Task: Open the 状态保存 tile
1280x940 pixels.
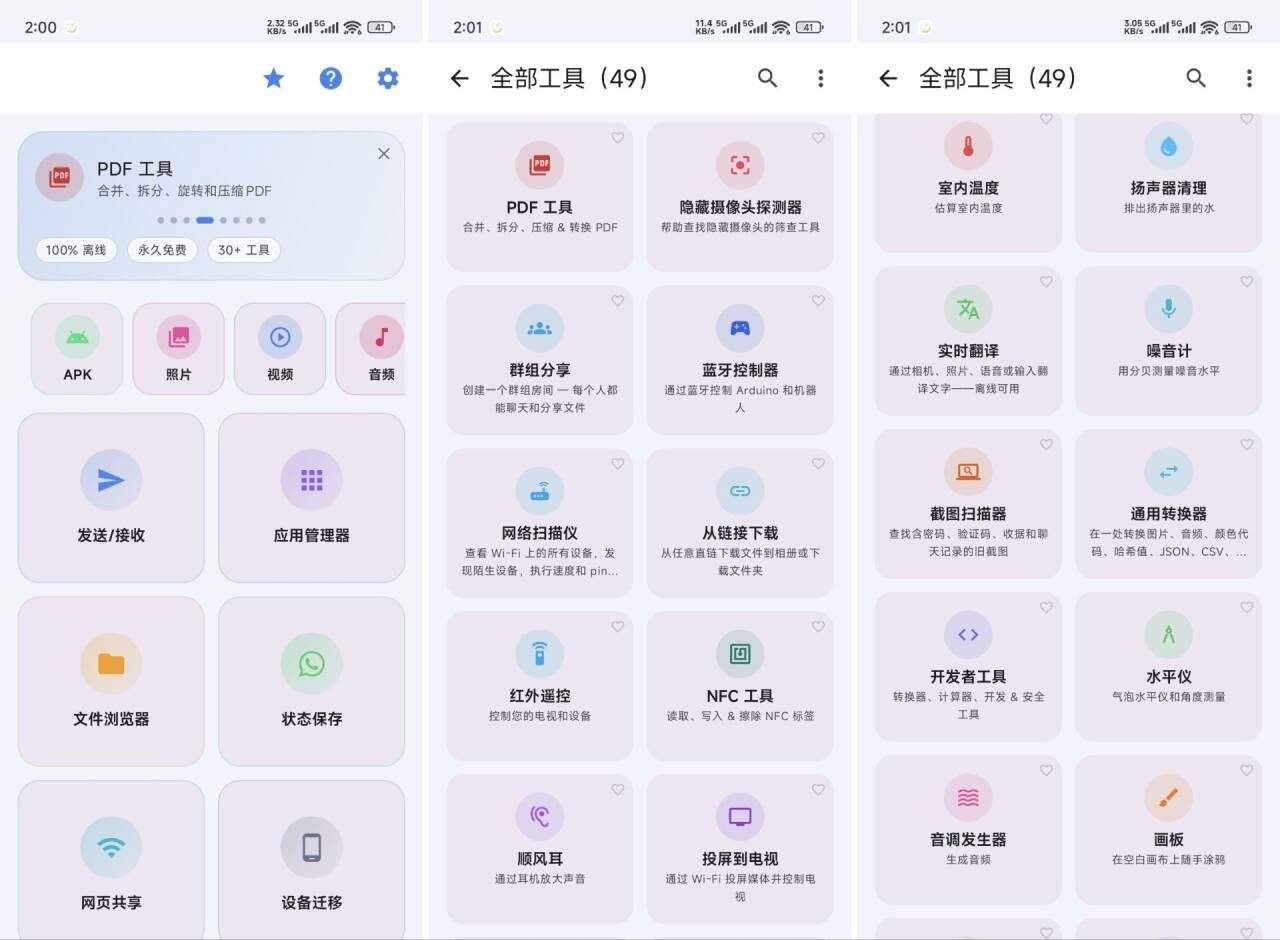Action: click(312, 682)
